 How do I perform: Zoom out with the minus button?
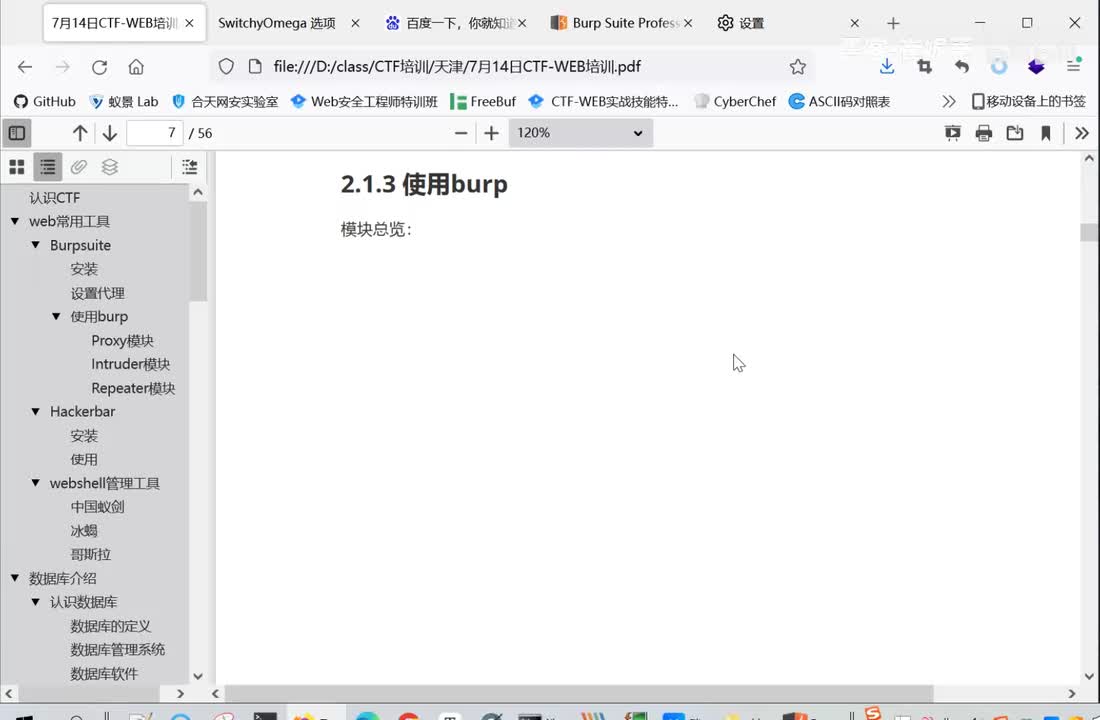click(x=460, y=133)
